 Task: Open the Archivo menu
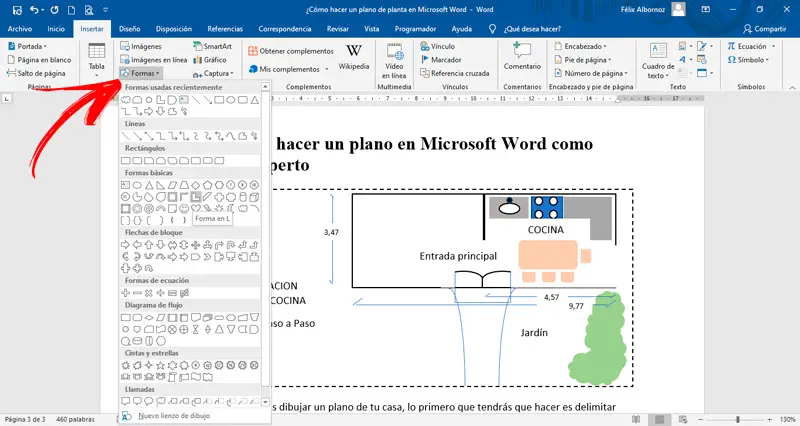20,29
